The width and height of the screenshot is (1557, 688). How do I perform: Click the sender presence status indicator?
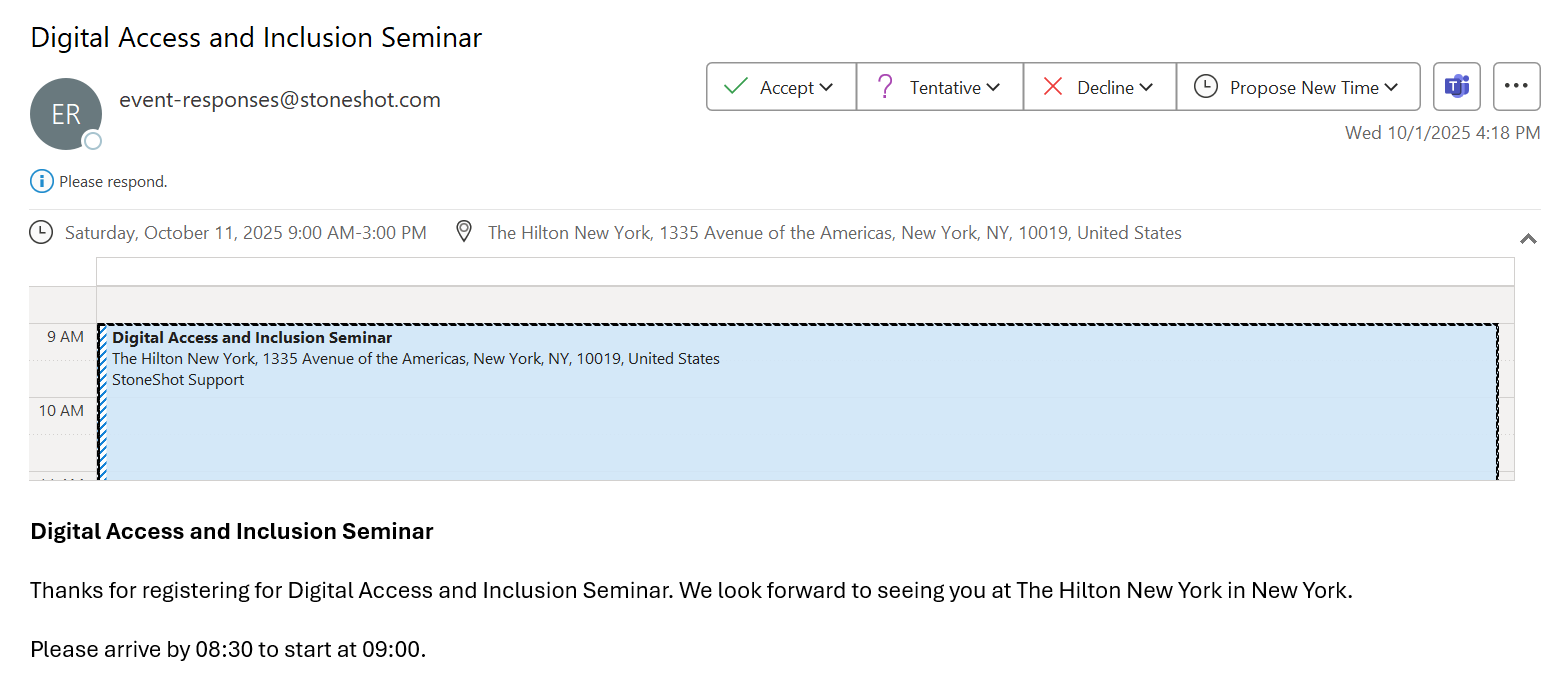[x=93, y=141]
